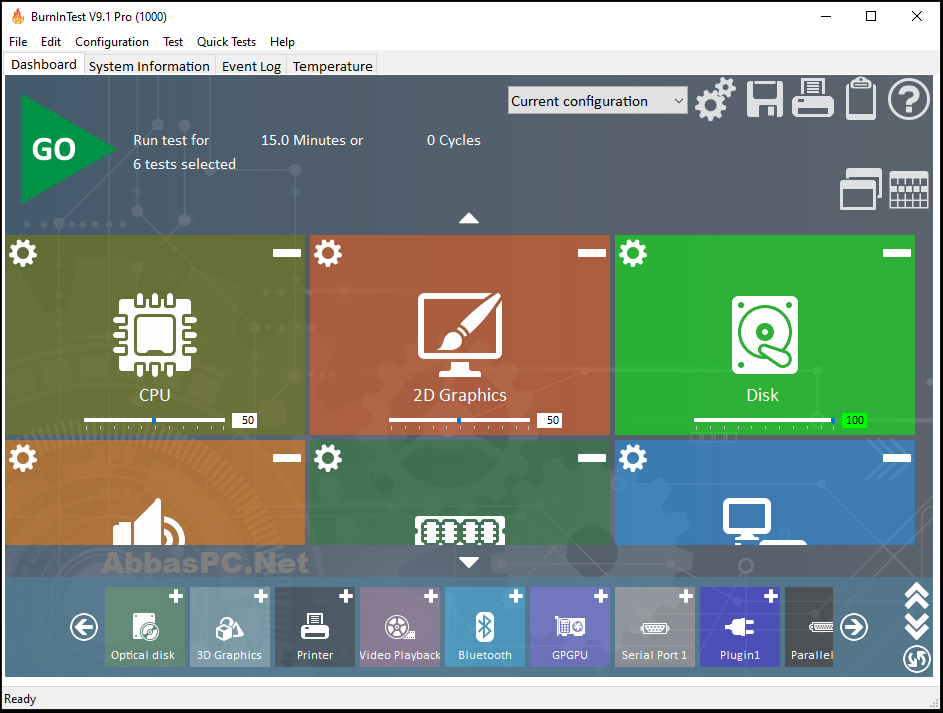Click the Disk hard drive icon
This screenshot has height=713, width=943.
pos(765,335)
